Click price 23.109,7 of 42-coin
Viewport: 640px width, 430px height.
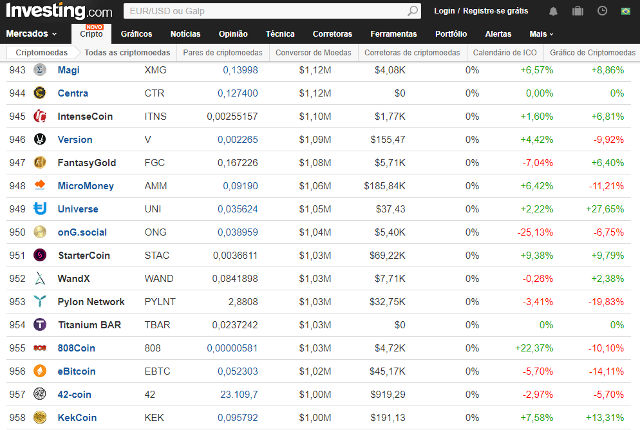(x=239, y=395)
